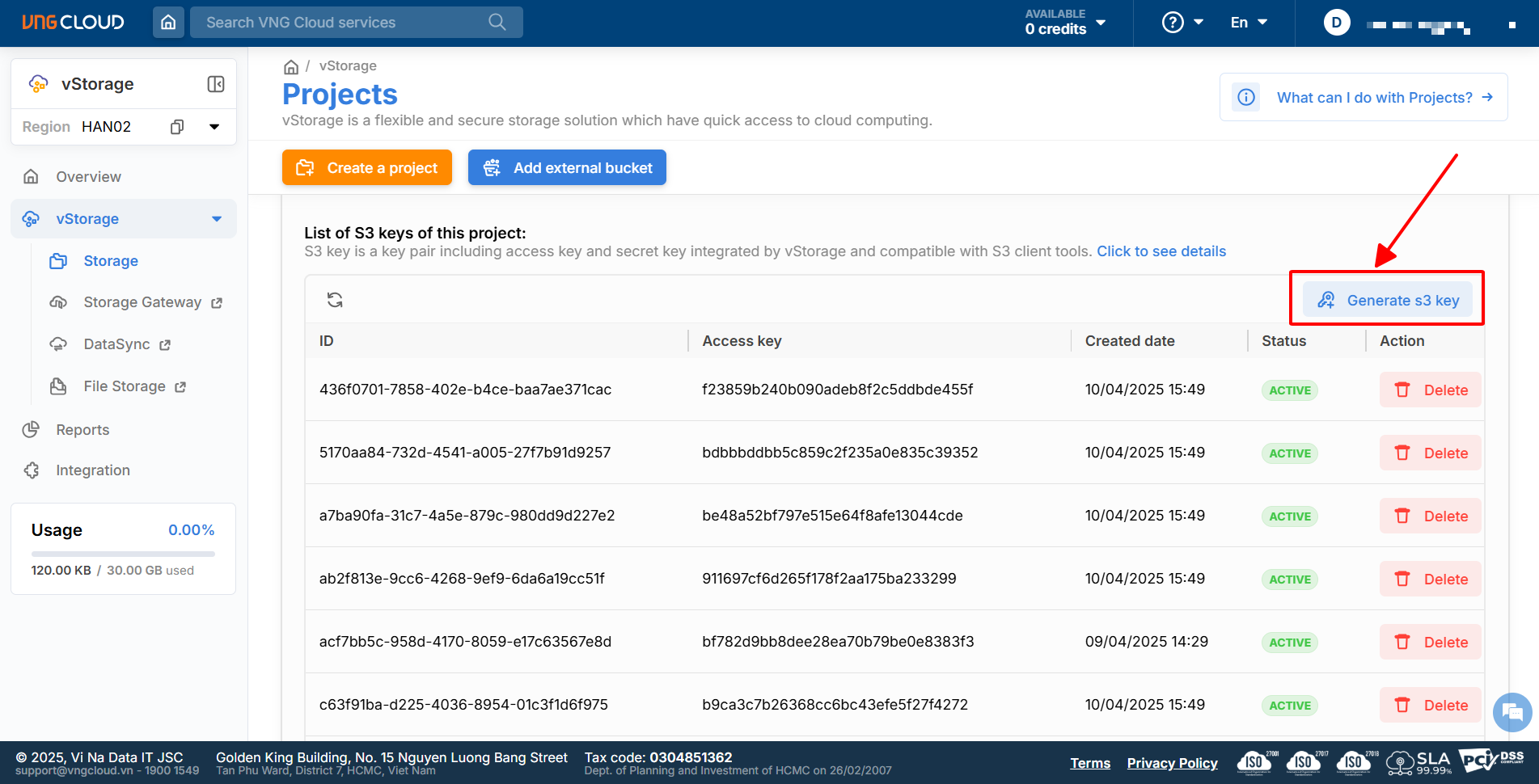Refresh the S3 keys list

coord(335,300)
